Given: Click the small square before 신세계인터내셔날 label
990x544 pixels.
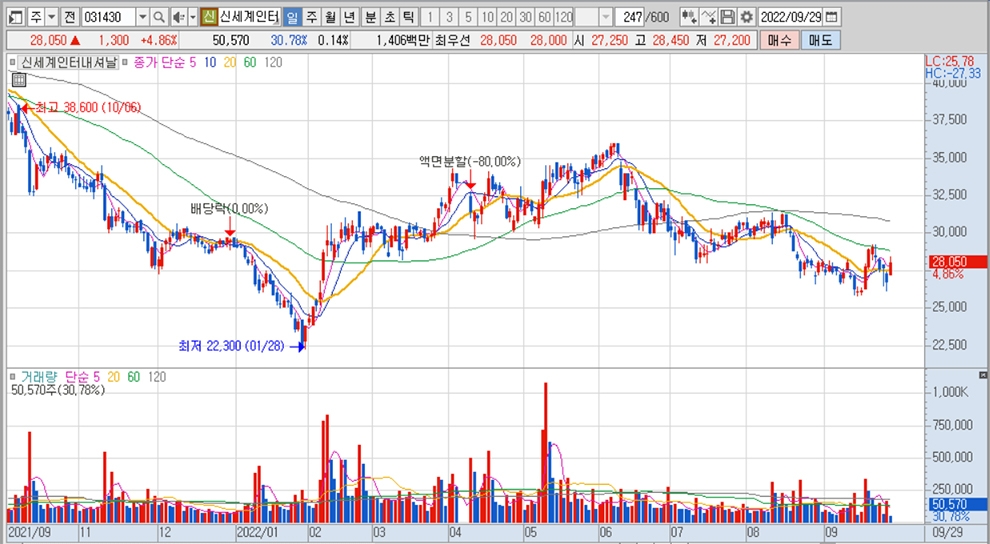Looking at the screenshot, I should (x=13, y=62).
